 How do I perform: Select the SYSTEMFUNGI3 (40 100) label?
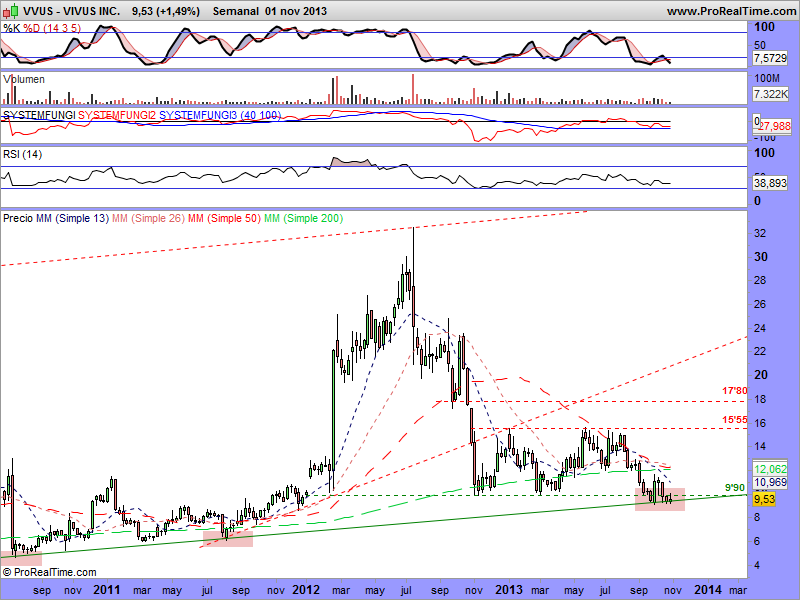click(220, 115)
